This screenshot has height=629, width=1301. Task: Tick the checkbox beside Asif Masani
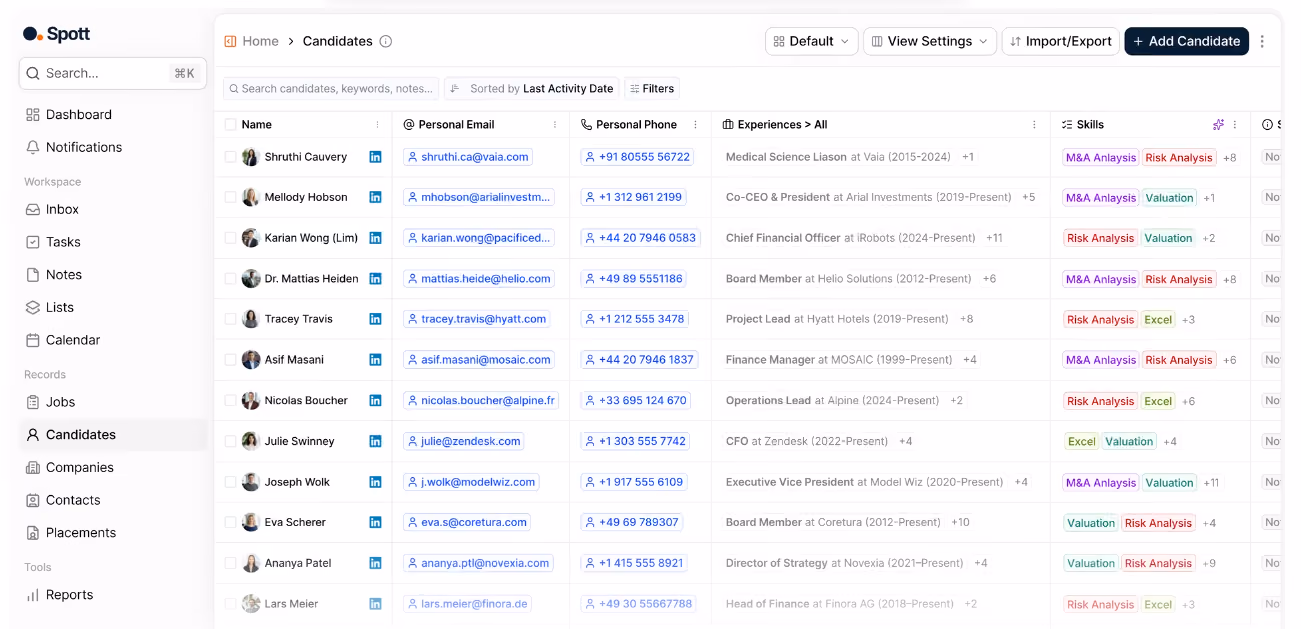pos(231,360)
